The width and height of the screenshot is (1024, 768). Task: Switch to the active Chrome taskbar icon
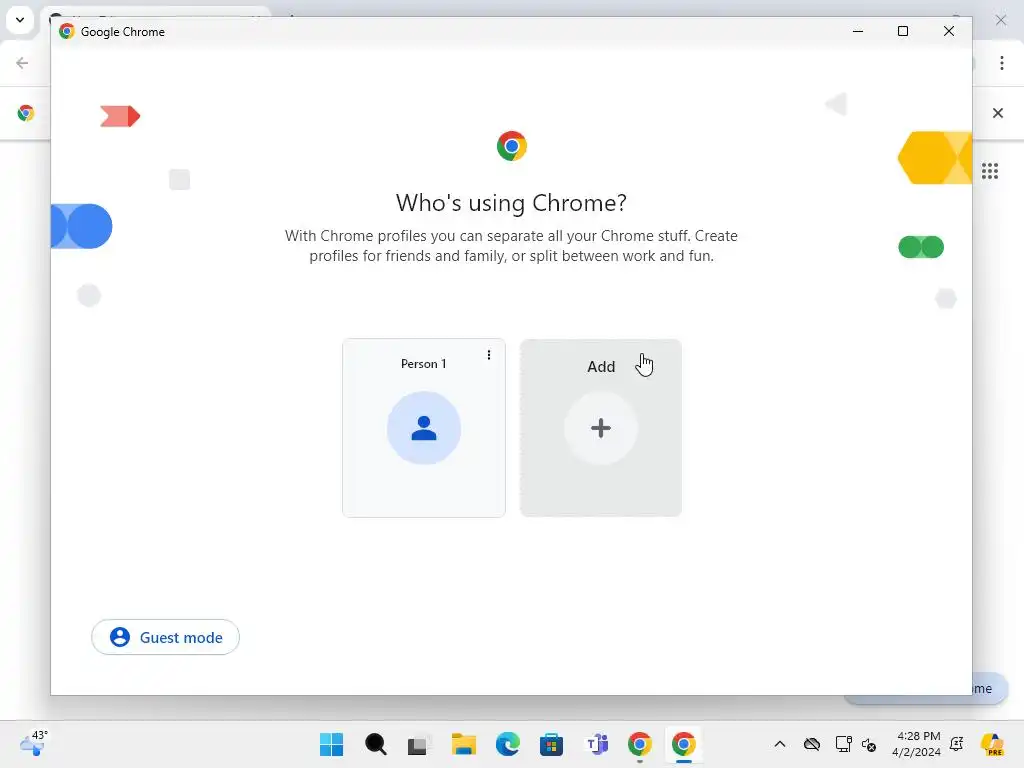[x=684, y=744]
